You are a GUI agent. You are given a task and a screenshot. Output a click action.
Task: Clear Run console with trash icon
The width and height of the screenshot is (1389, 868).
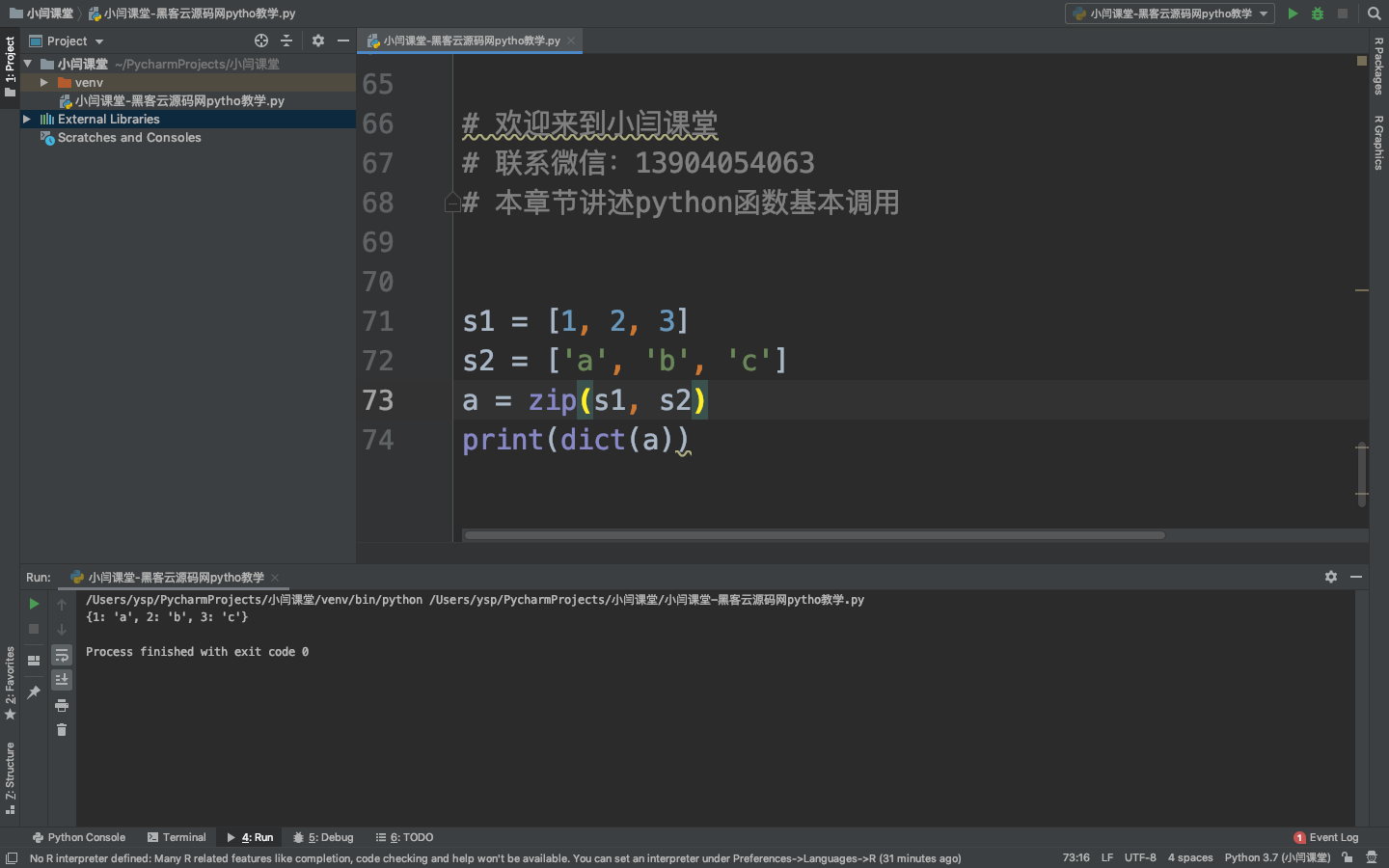coord(62,730)
